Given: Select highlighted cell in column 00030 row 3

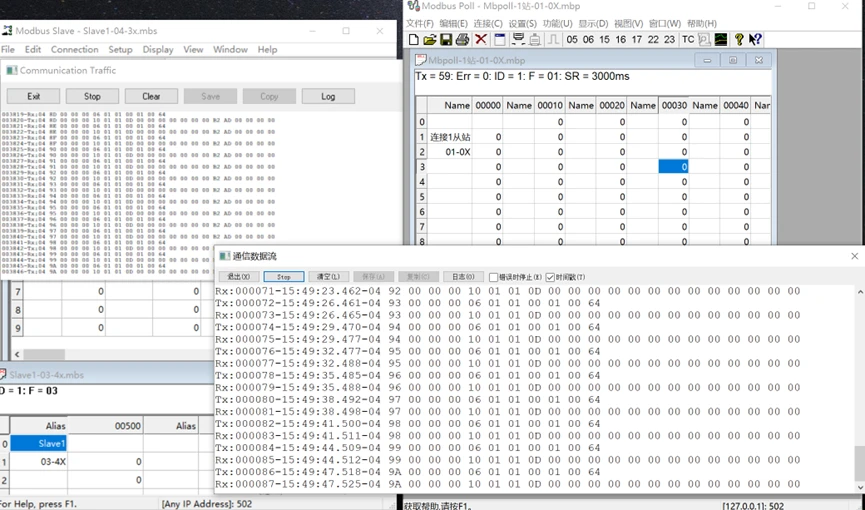Looking at the screenshot, I should (x=673, y=167).
